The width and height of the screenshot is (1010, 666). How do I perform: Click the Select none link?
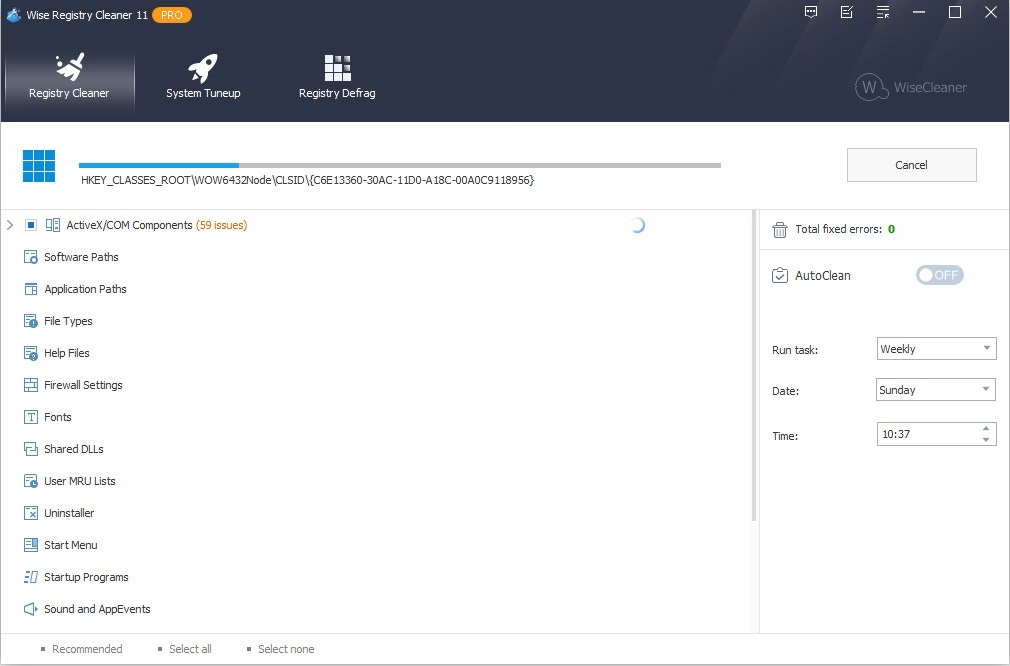point(286,649)
